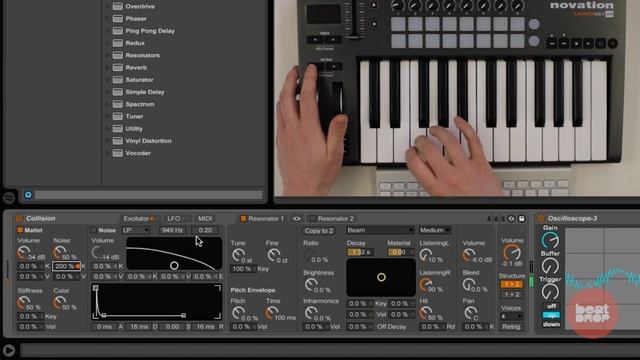Switch to the Resonator 1 tab
640x360 pixels.
pos(266,219)
